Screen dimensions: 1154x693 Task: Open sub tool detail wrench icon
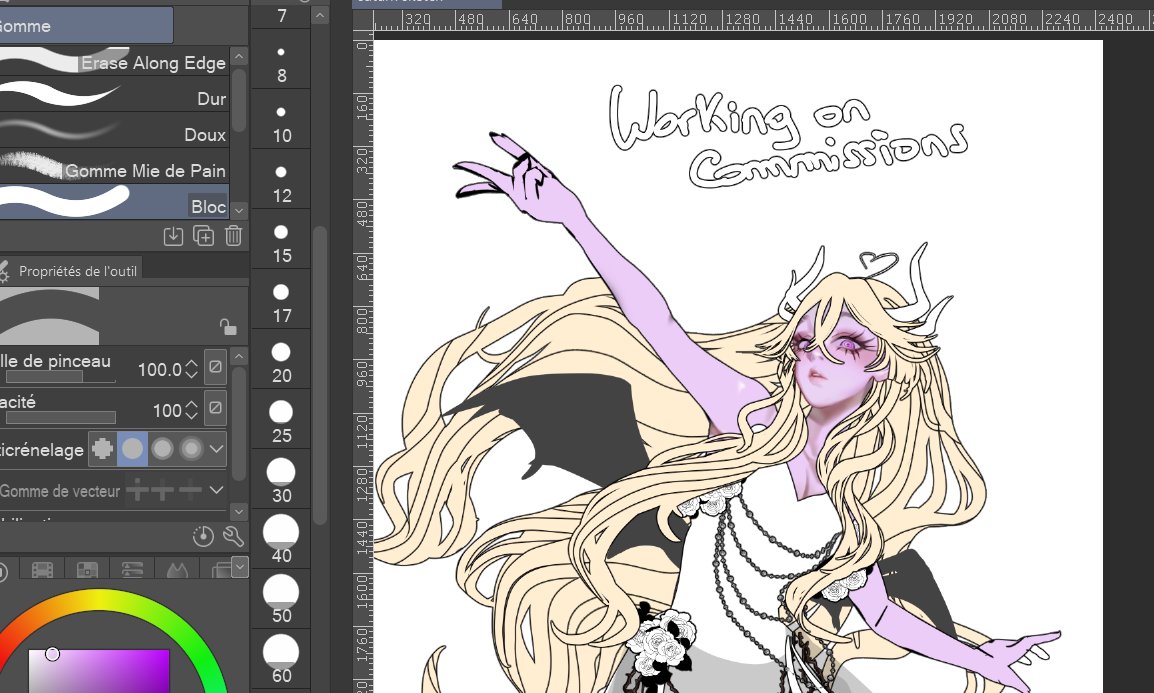point(233,537)
